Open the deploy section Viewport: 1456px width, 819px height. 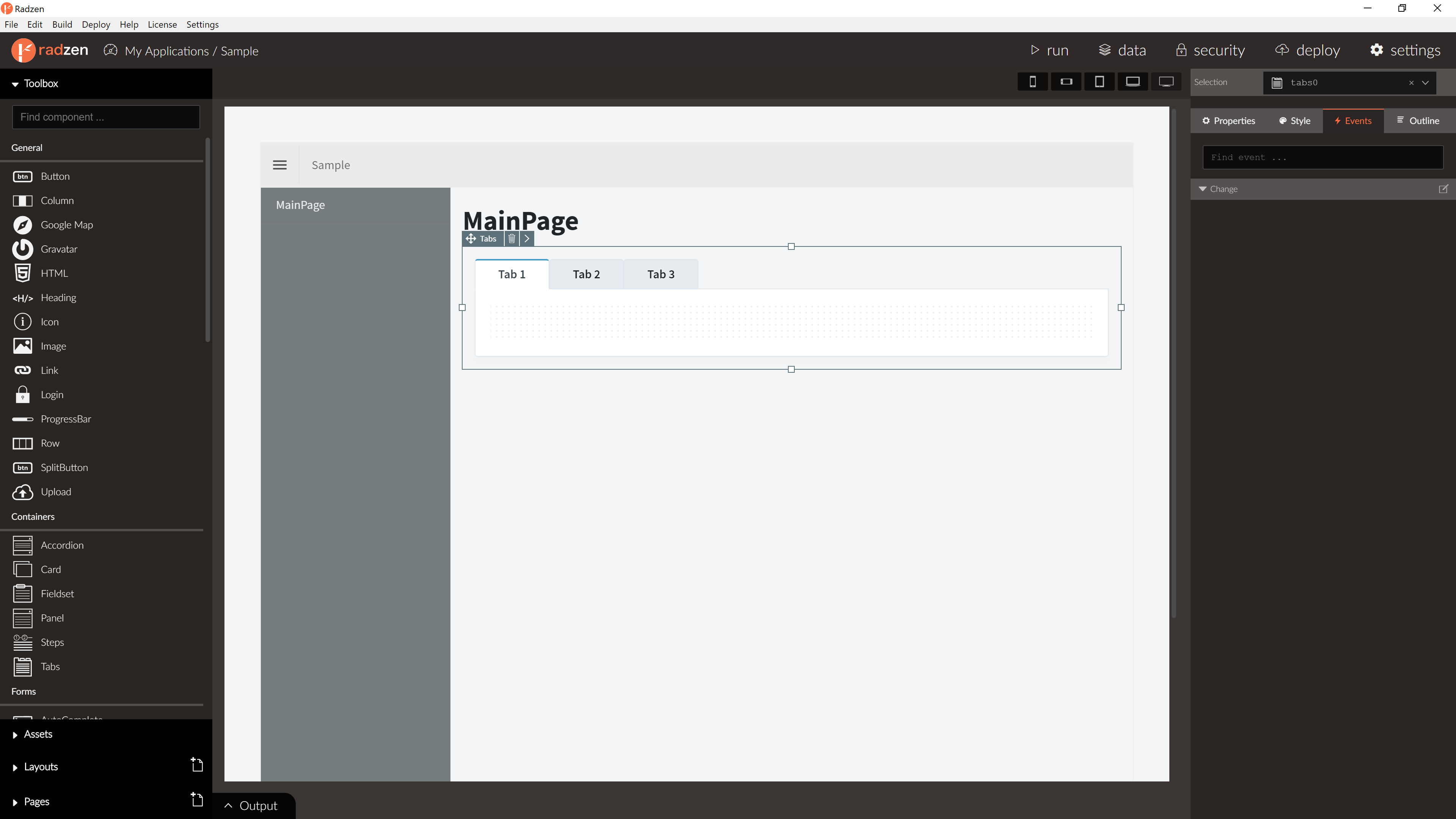pos(1307,50)
